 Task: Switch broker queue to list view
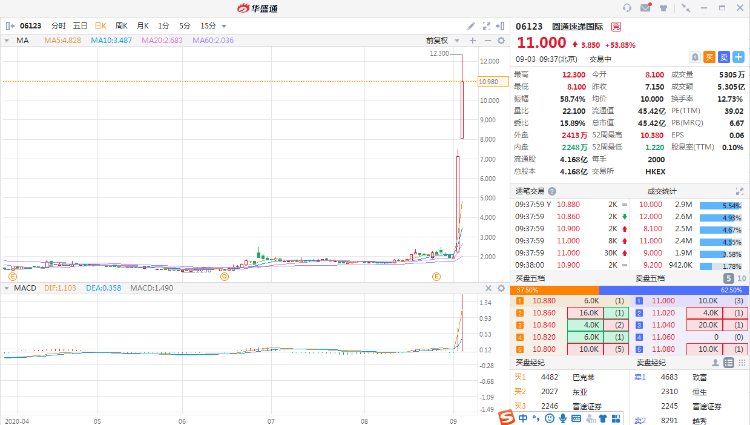(728, 363)
